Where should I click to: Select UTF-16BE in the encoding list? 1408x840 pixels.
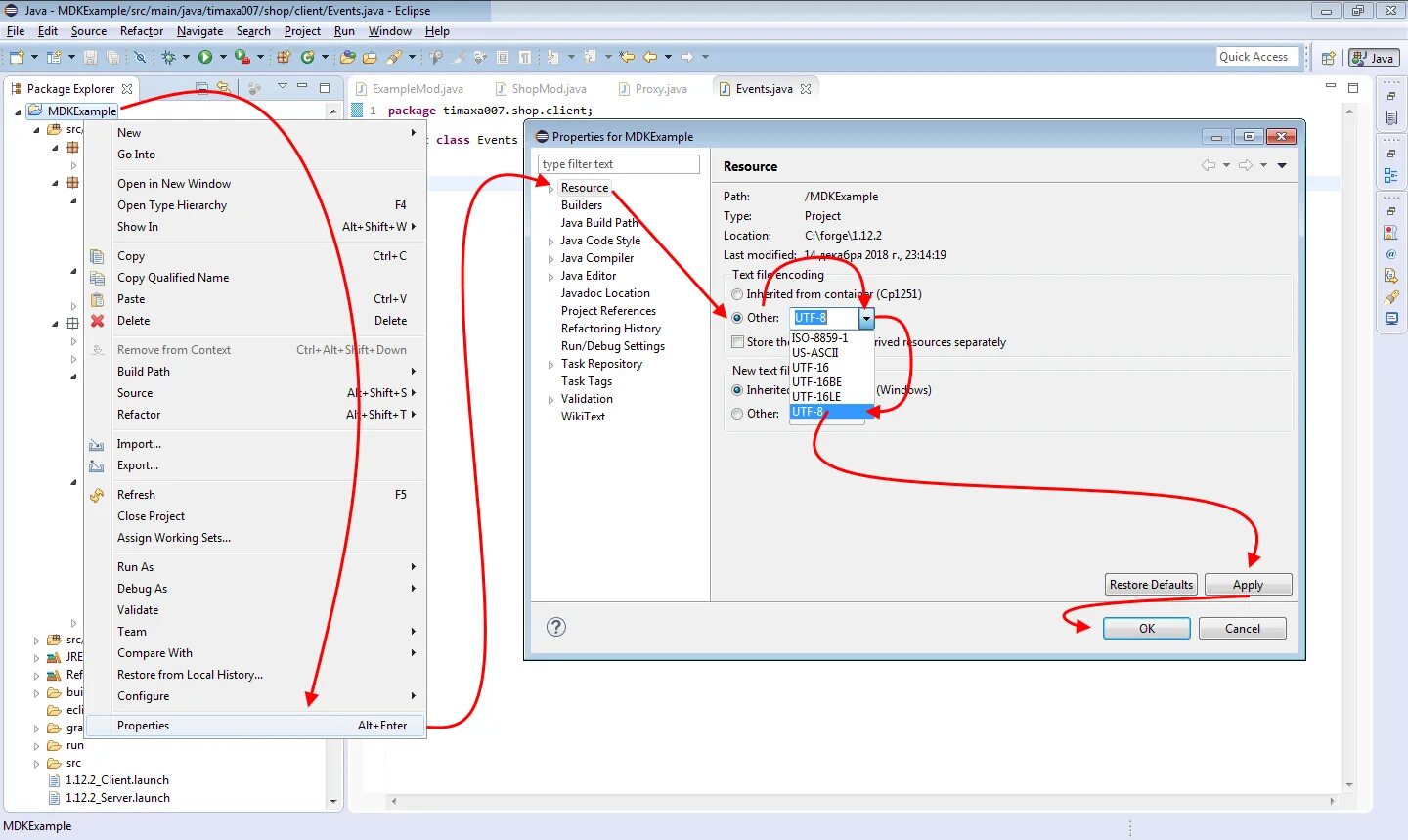point(831,382)
